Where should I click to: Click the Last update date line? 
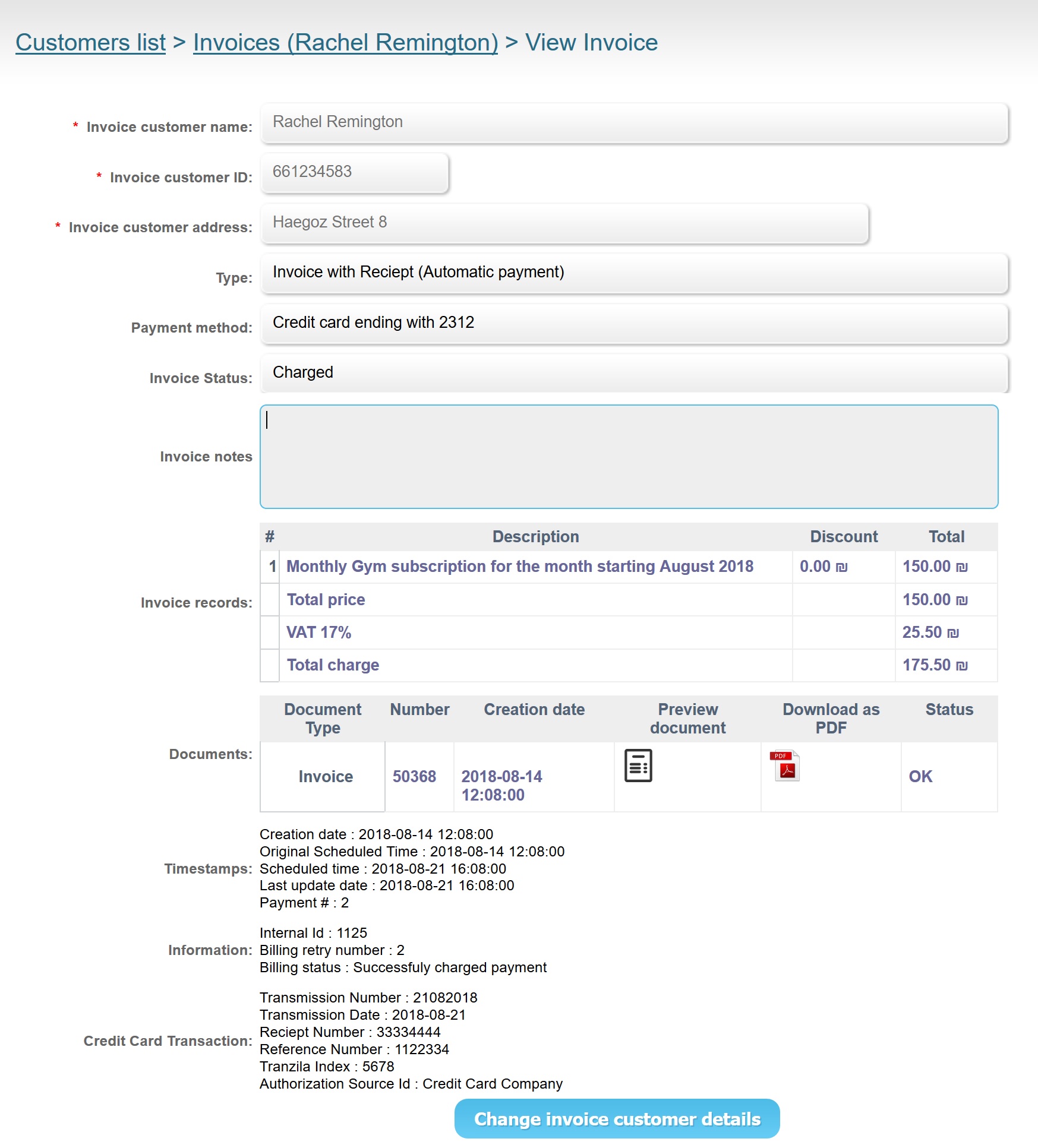click(x=387, y=885)
